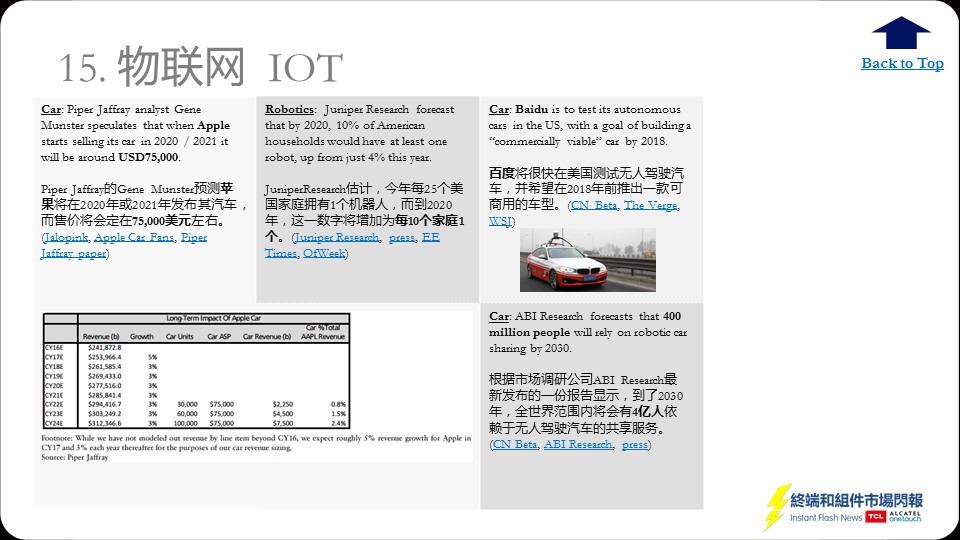This screenshot has height=540, width=960.
Task: Click the bold 每10个家庭1个 text
Action: click(x=364, y=228)
